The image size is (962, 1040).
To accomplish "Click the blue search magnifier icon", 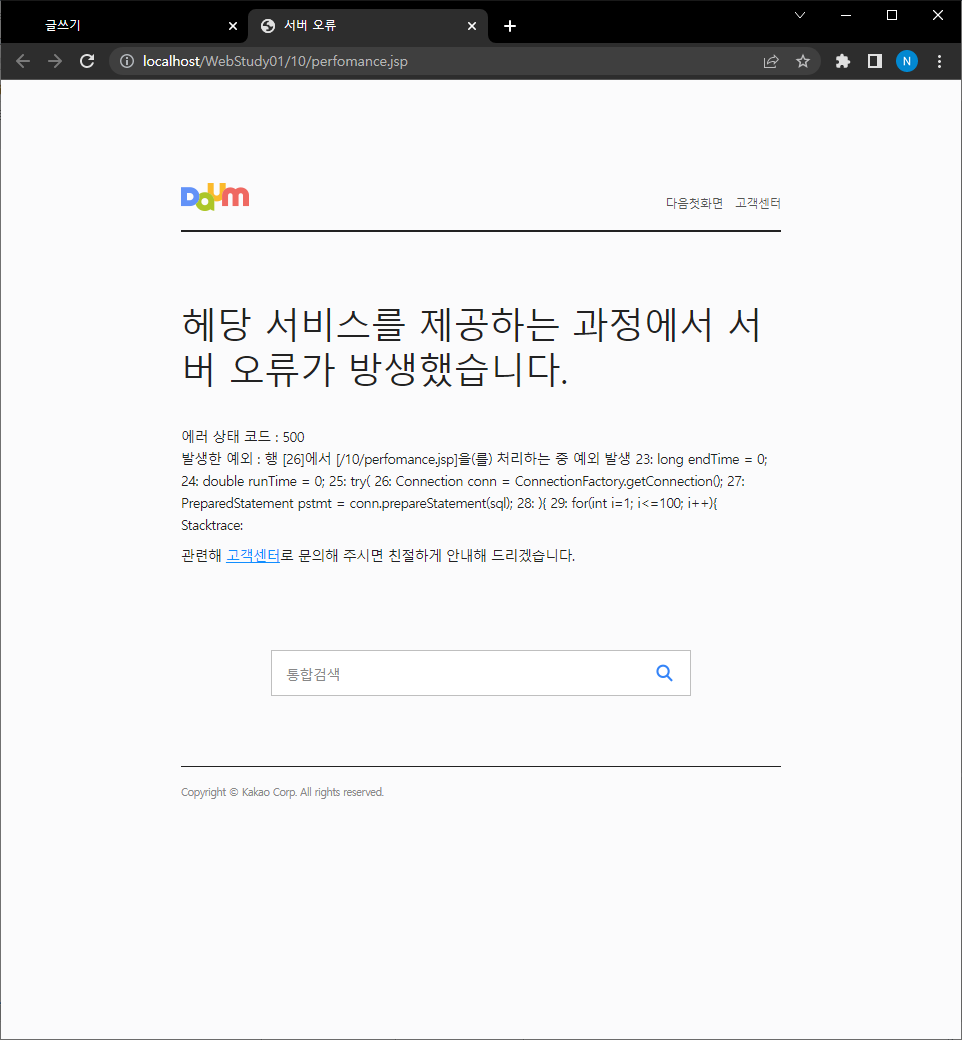I will click(x=664, y=673).
